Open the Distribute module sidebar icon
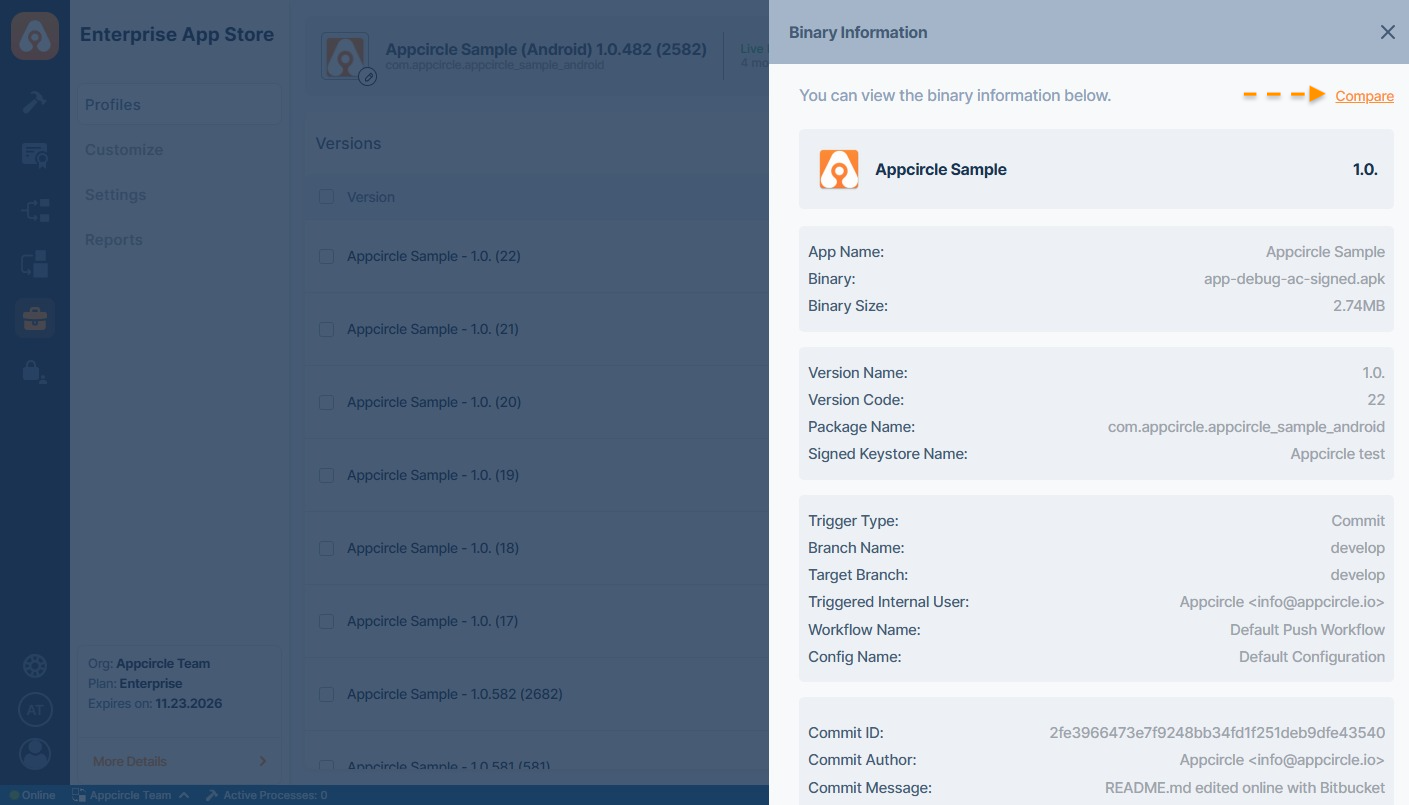1409x805 pixels. pos(35,210)
